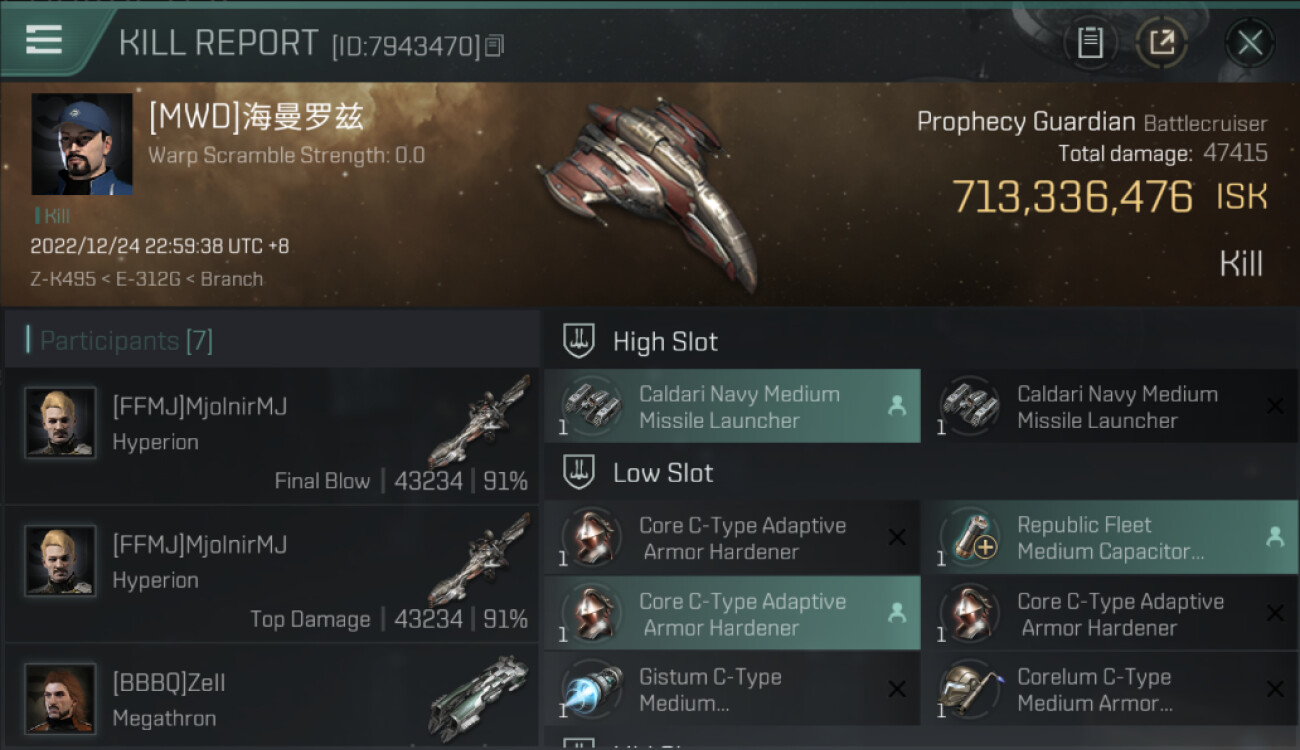Copy the kill report ID using copy icon
Image resolution: width=1300 pixels, height=750 pixels.
click(x=495, y=46)
